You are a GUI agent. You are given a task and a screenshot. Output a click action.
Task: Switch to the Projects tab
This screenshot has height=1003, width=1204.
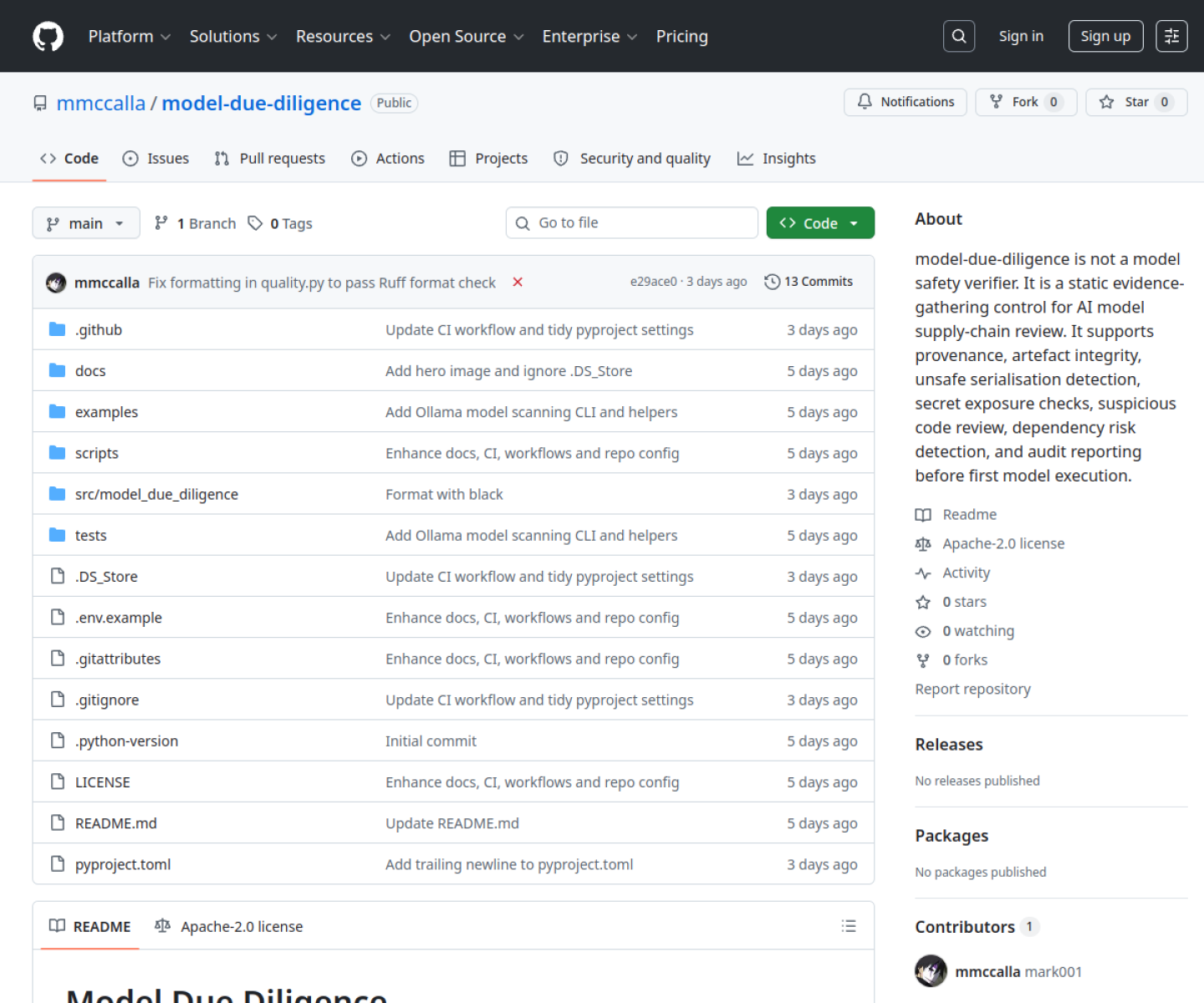(488, 159)
